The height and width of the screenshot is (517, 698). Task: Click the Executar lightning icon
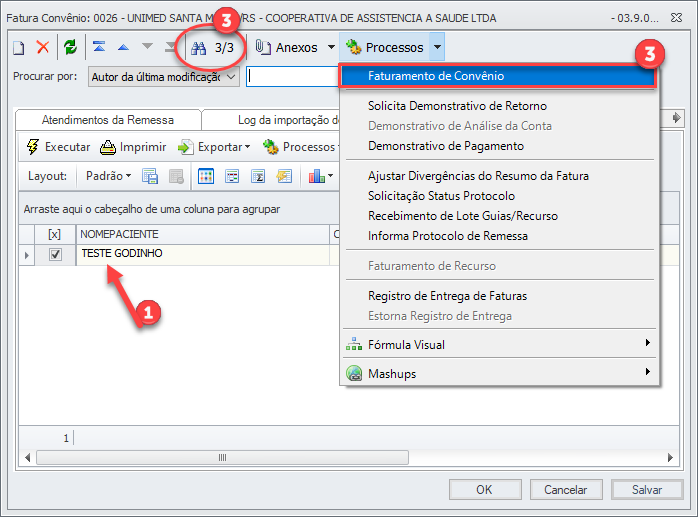pyautogui.click(x=33, y=147)
